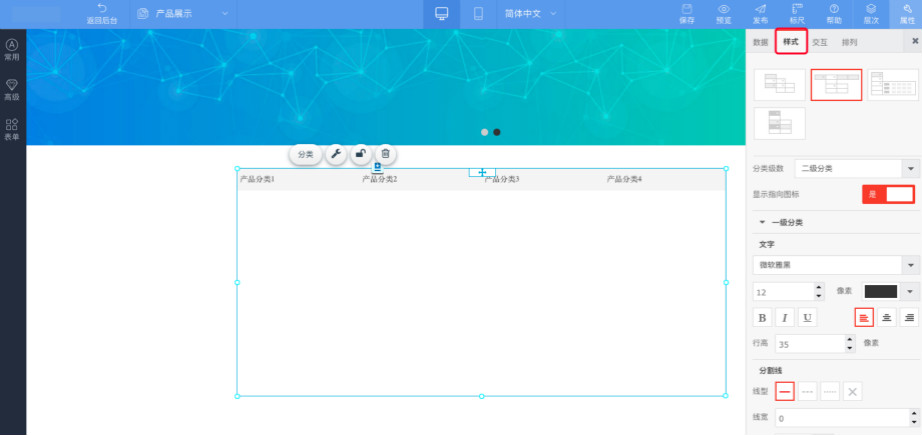The width and height of the screenshot is (922, 435).
Task: Toggle underline text formatting
Action: click(x=807, y=317)
